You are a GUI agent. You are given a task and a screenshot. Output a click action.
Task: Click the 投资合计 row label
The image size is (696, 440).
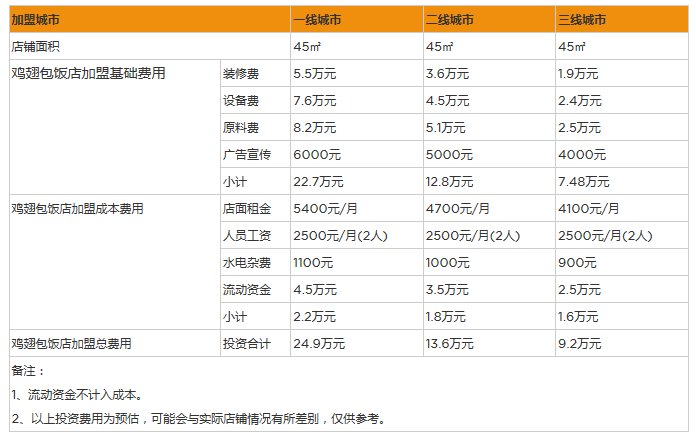[x=246, y=344]
